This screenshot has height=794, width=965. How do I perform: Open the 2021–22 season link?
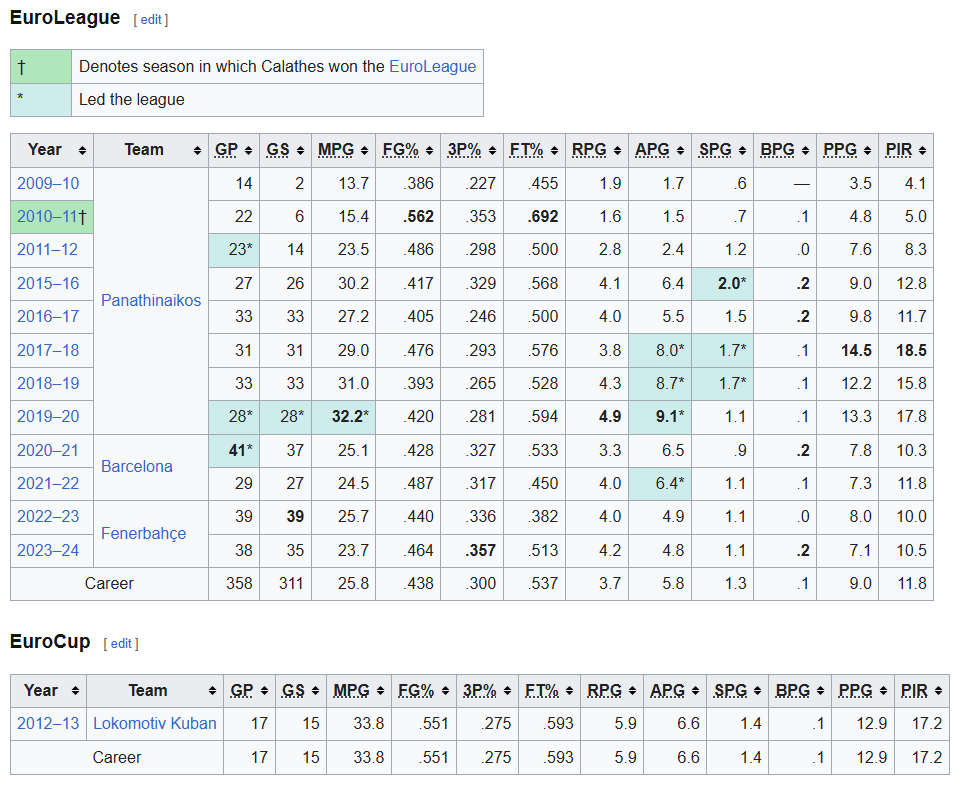pyautogui.click(x=48, y=484)
